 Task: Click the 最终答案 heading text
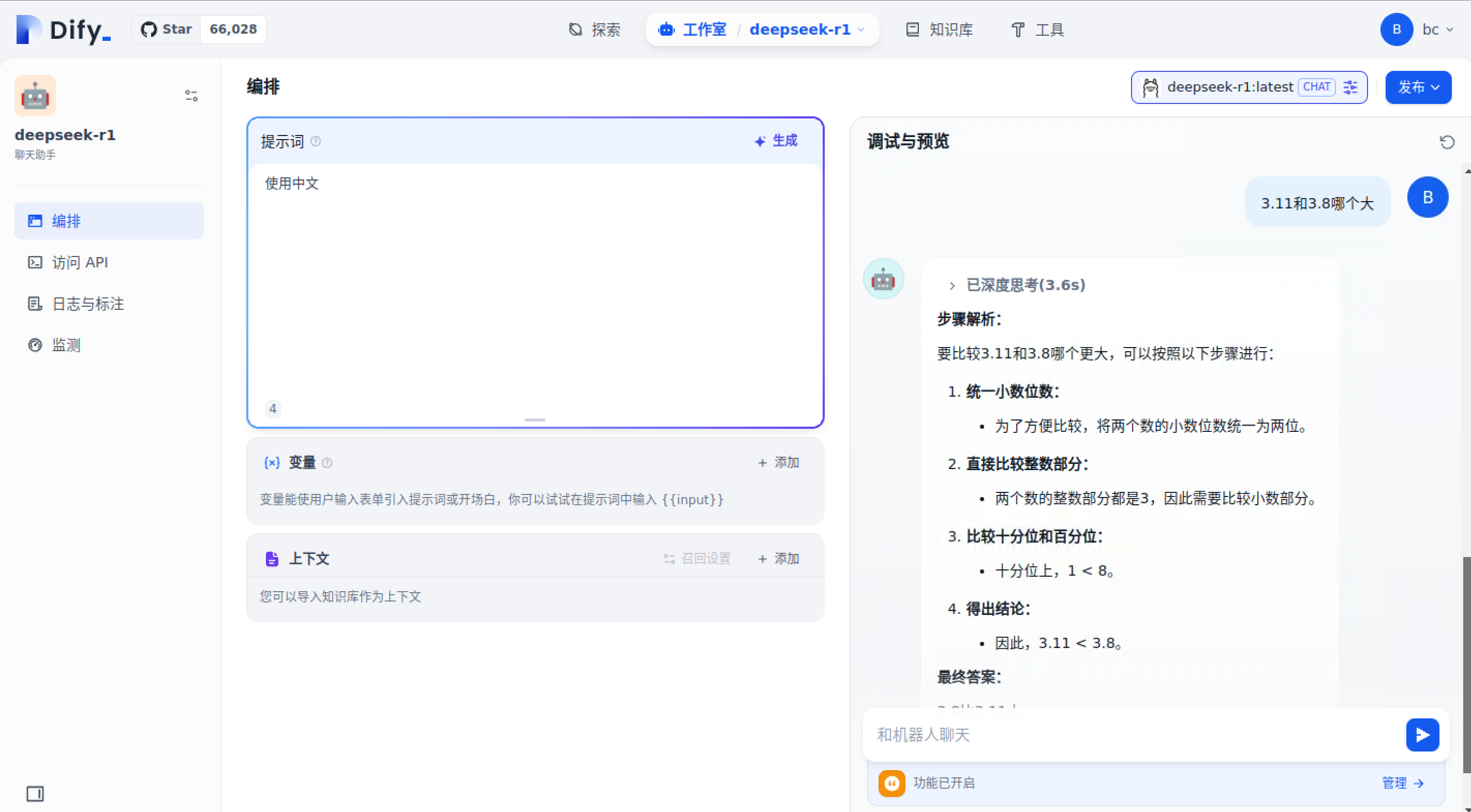(969, 678)
